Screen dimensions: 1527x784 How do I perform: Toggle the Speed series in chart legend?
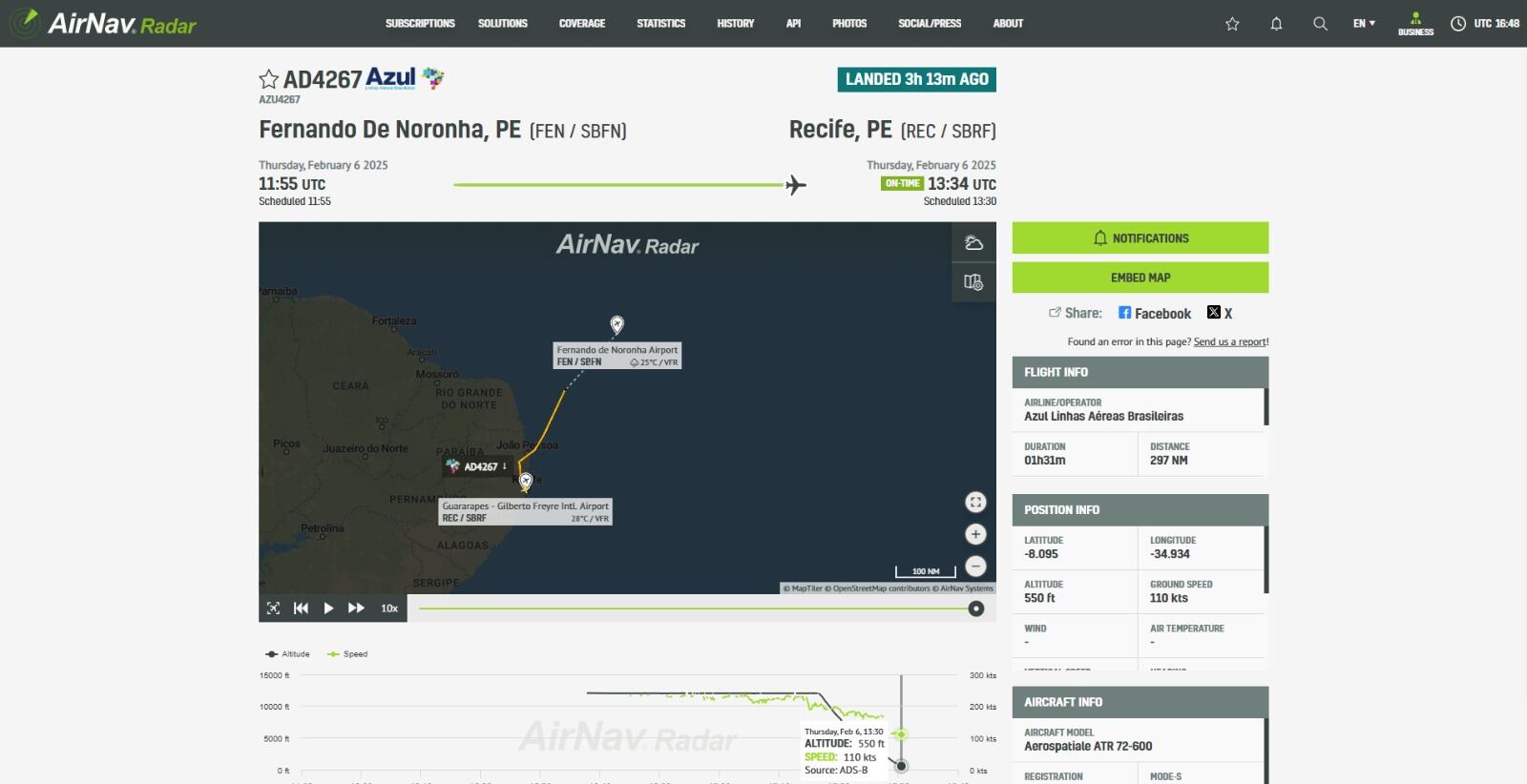point(347,654)
